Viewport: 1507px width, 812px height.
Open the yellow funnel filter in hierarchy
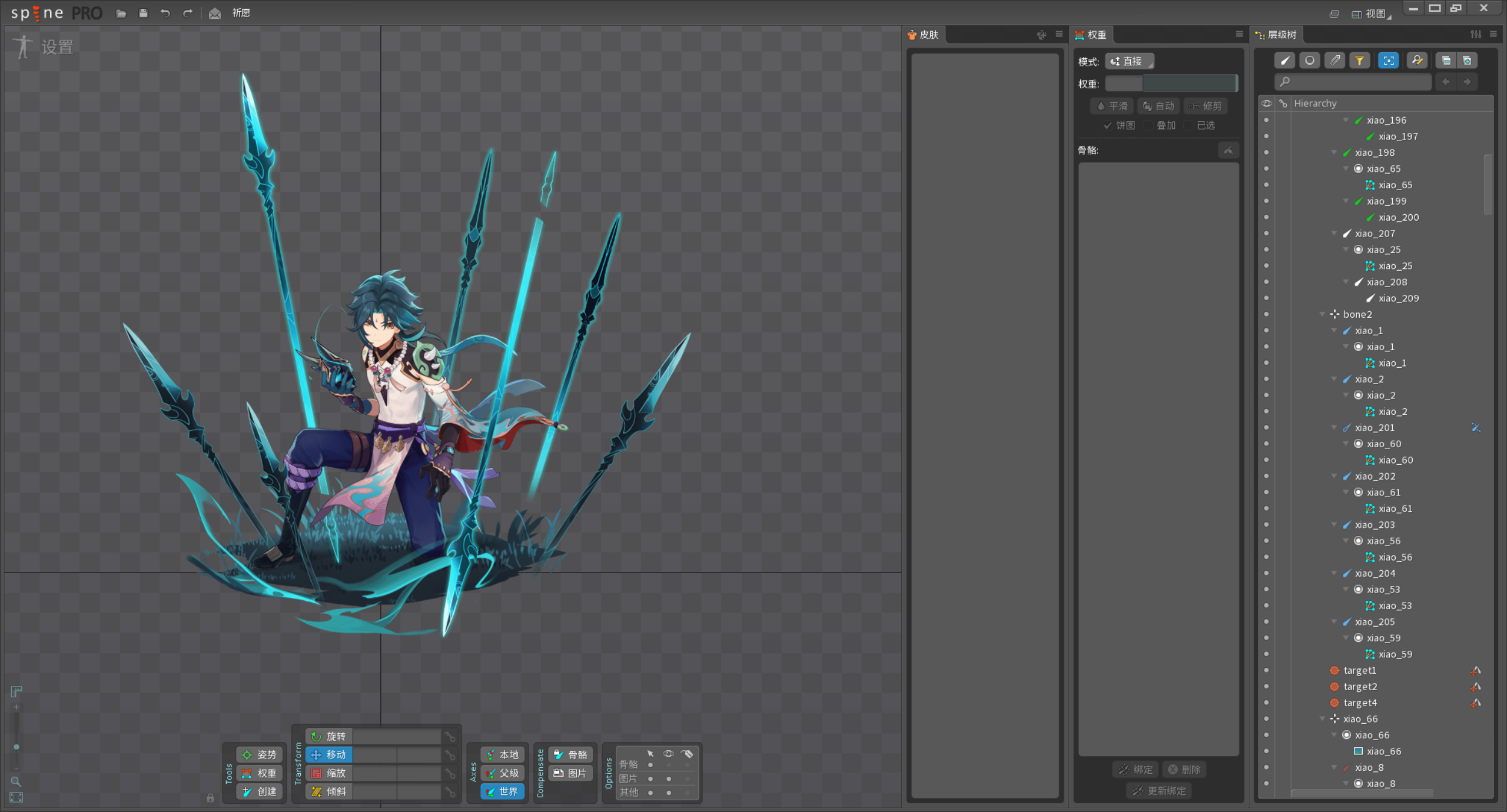pos(1359,60)
